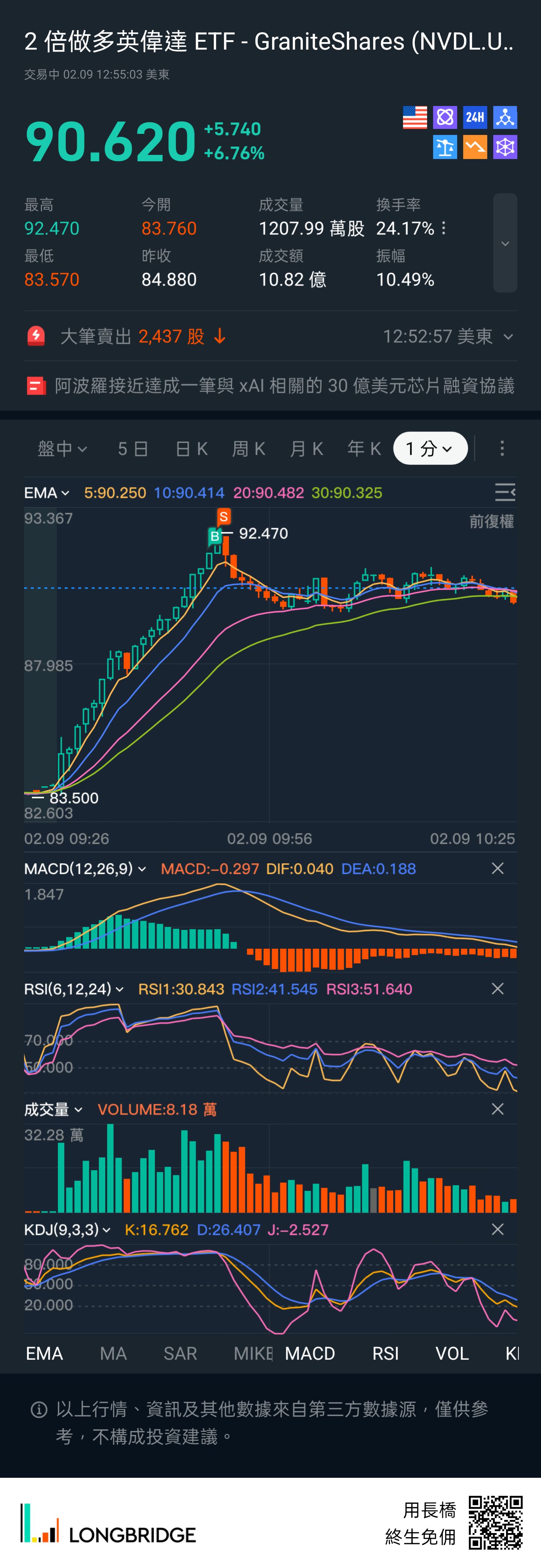Tap the blue 24H trading icon
This screenshot has height=1568, width=541.
pyautogui.click(x=475, y=118)
